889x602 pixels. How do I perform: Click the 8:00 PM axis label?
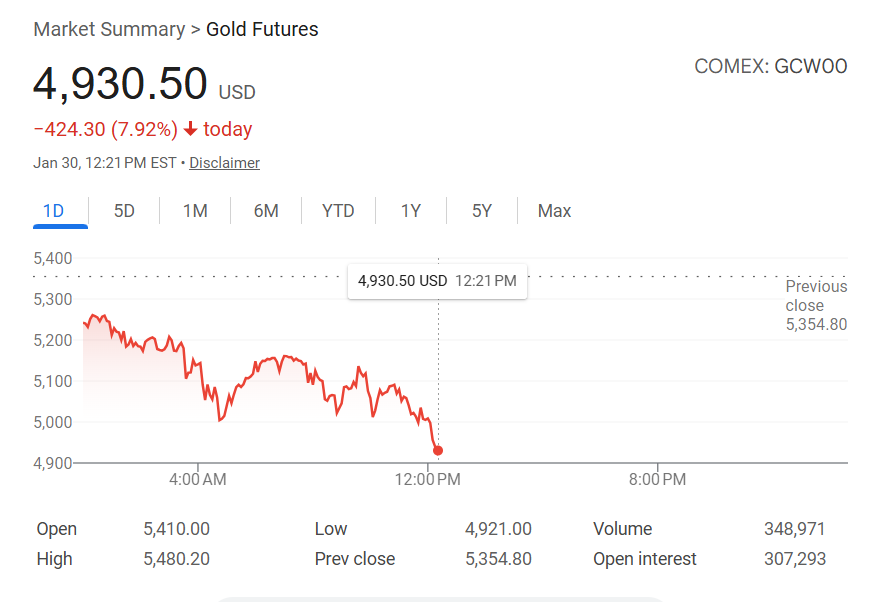point(657,480)
